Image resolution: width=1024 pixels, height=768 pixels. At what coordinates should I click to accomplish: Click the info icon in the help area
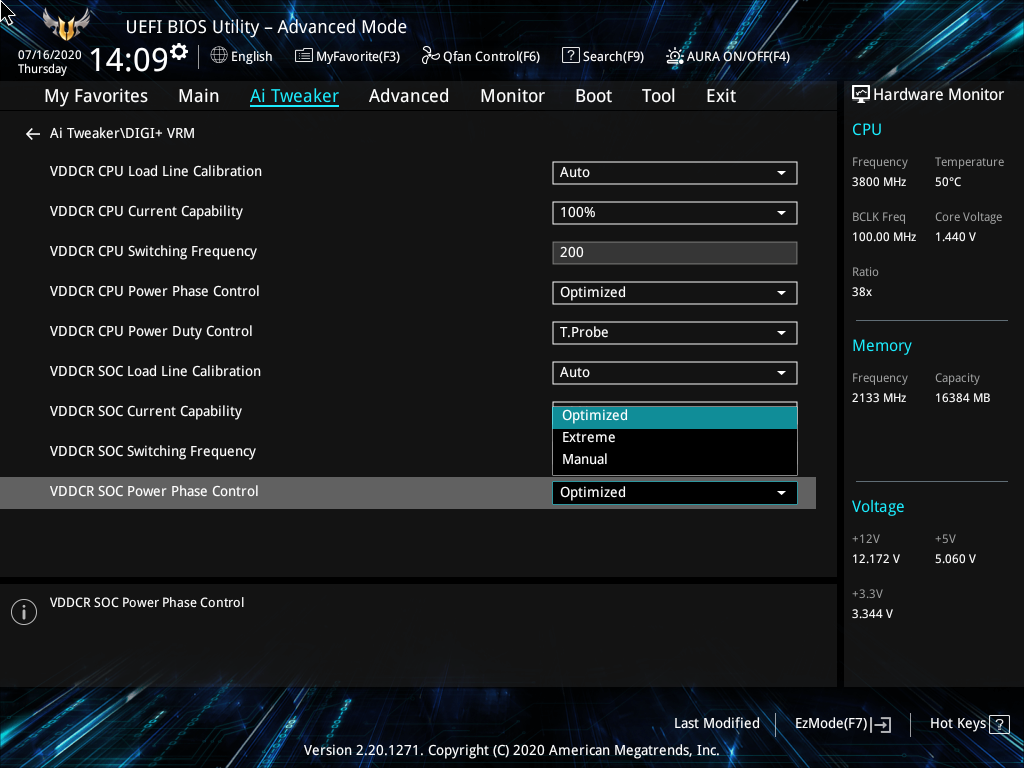[x=24, y=612]
